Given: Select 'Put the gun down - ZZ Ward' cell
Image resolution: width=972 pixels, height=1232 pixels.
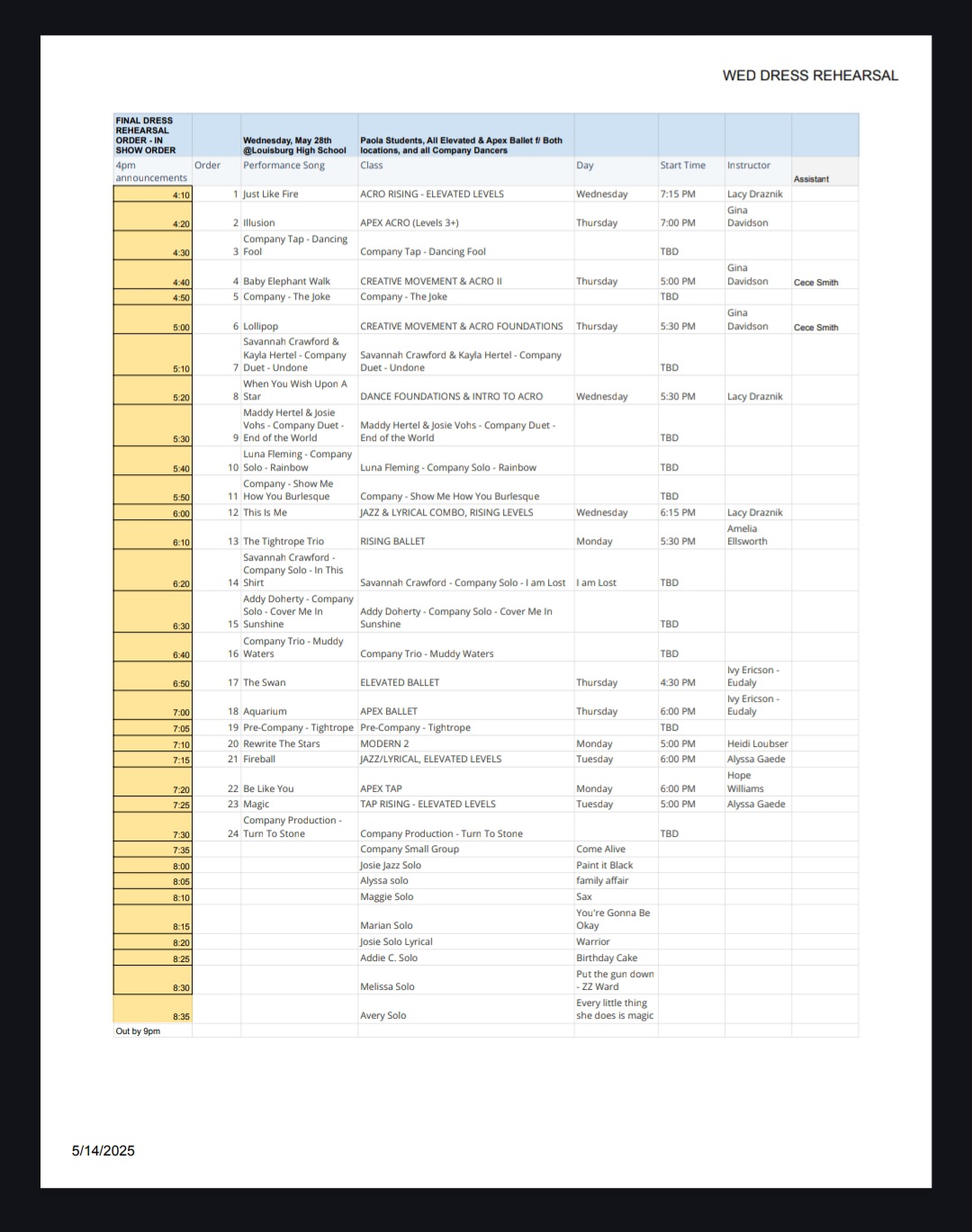Looking at the screenshot, I should coord(616,981).
